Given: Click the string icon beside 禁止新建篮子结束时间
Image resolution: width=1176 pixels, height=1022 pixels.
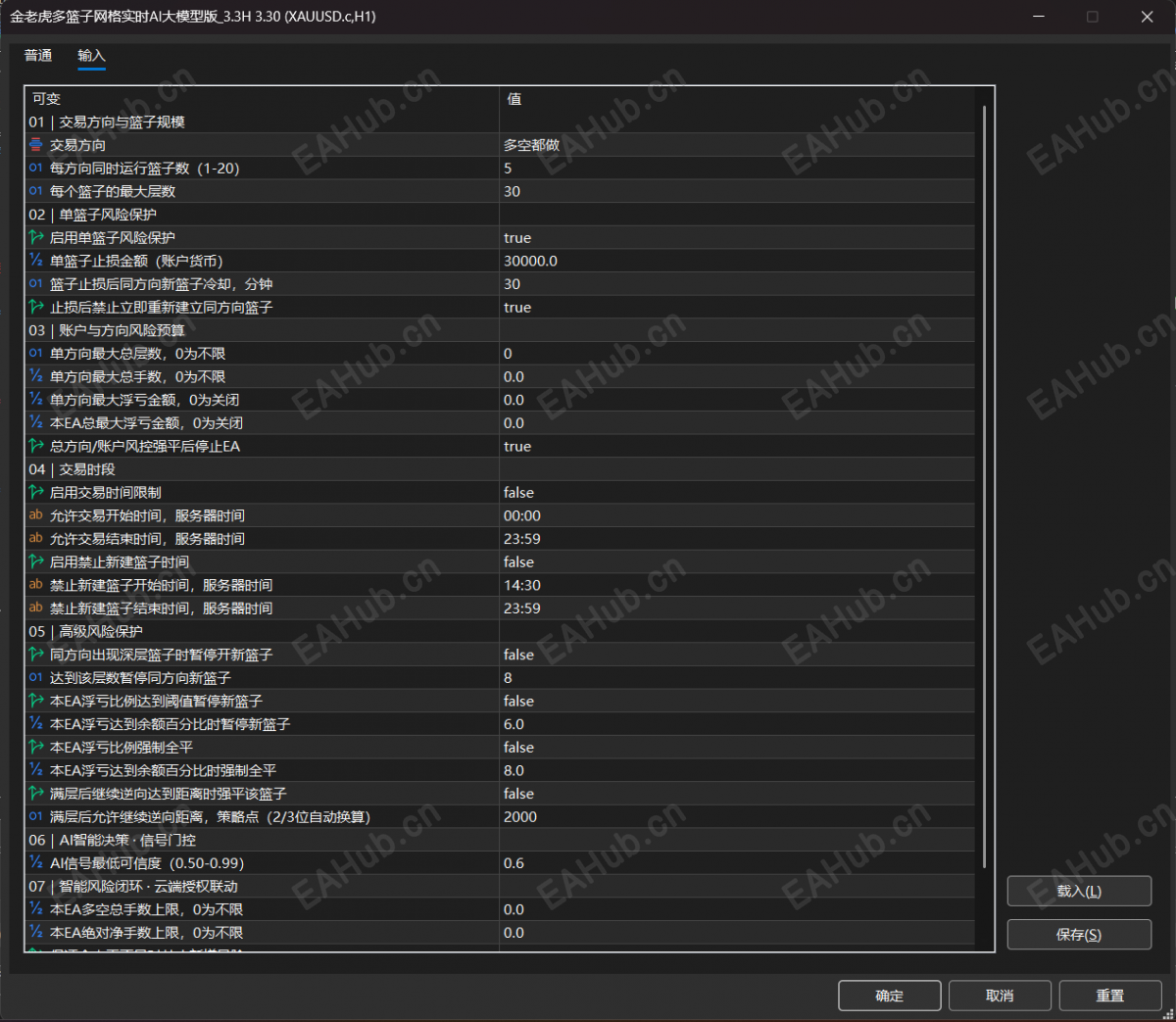Looking at the screenshot, I should [x=36, y=608].
